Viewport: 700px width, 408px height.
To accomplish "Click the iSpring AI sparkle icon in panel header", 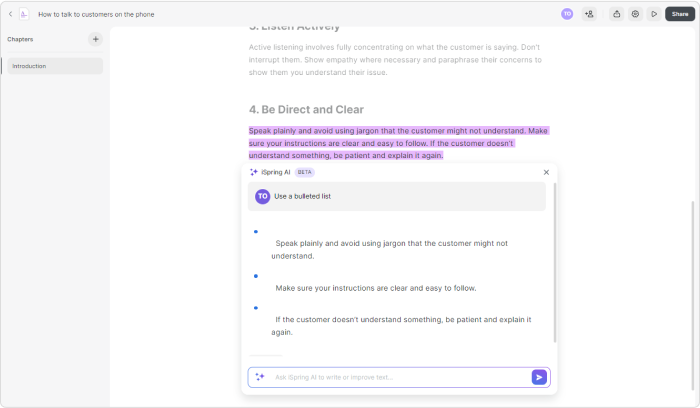I will pyautogui.click(x=254, y=172).
